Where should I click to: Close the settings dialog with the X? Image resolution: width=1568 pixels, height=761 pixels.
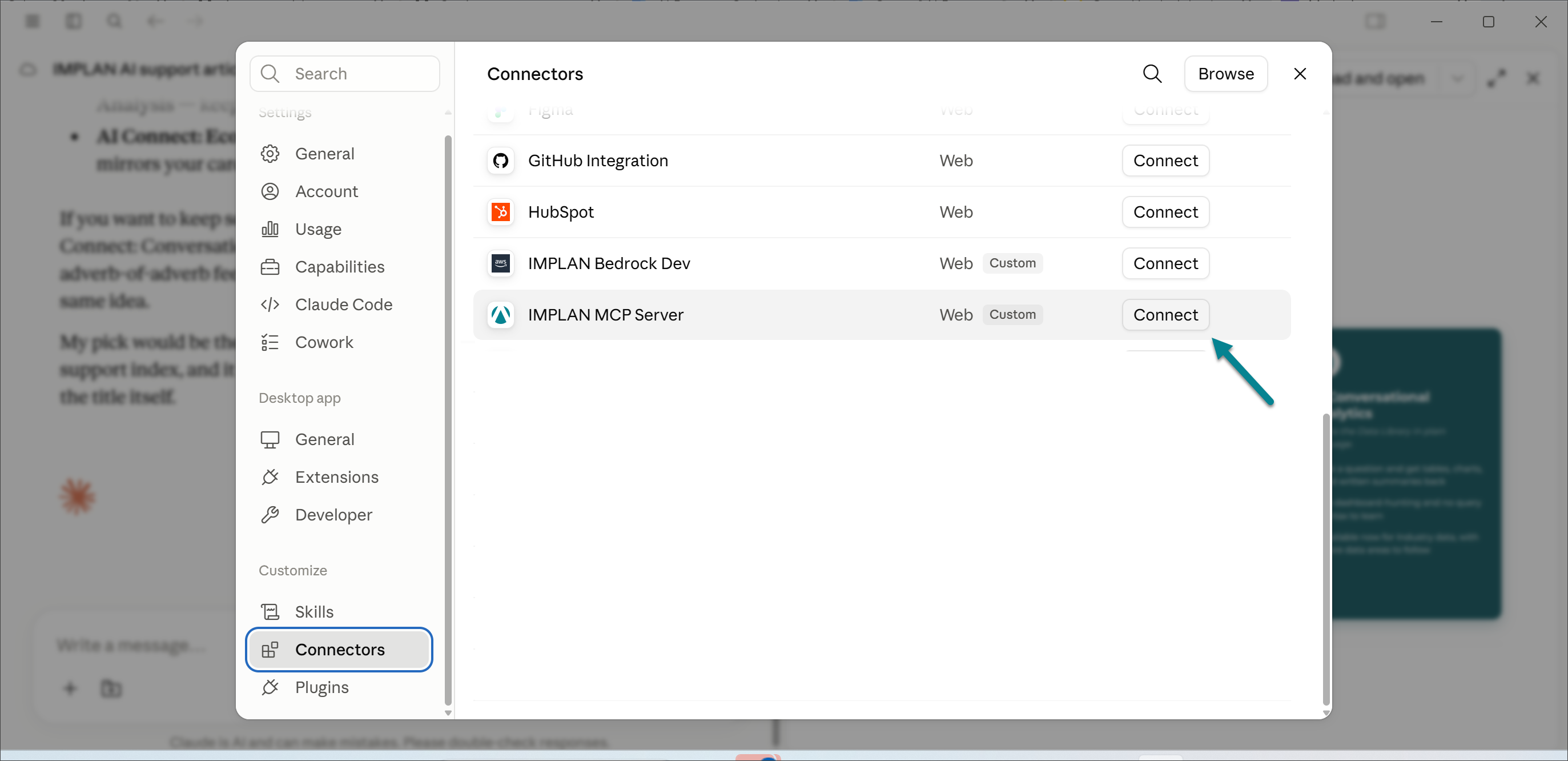pos(1300,74)
